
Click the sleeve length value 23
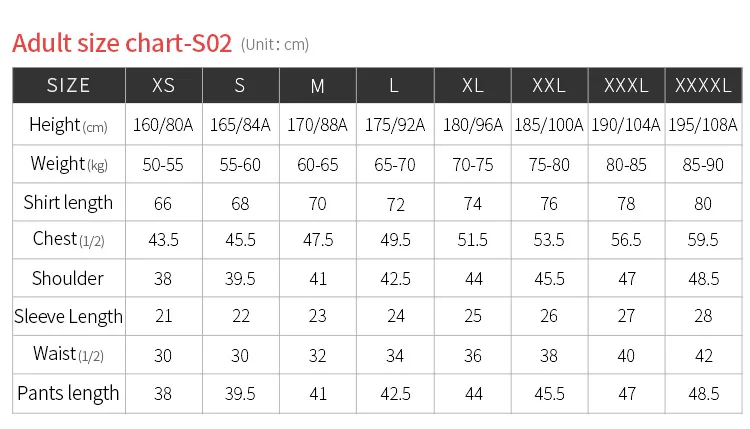(x=317, y=317)
